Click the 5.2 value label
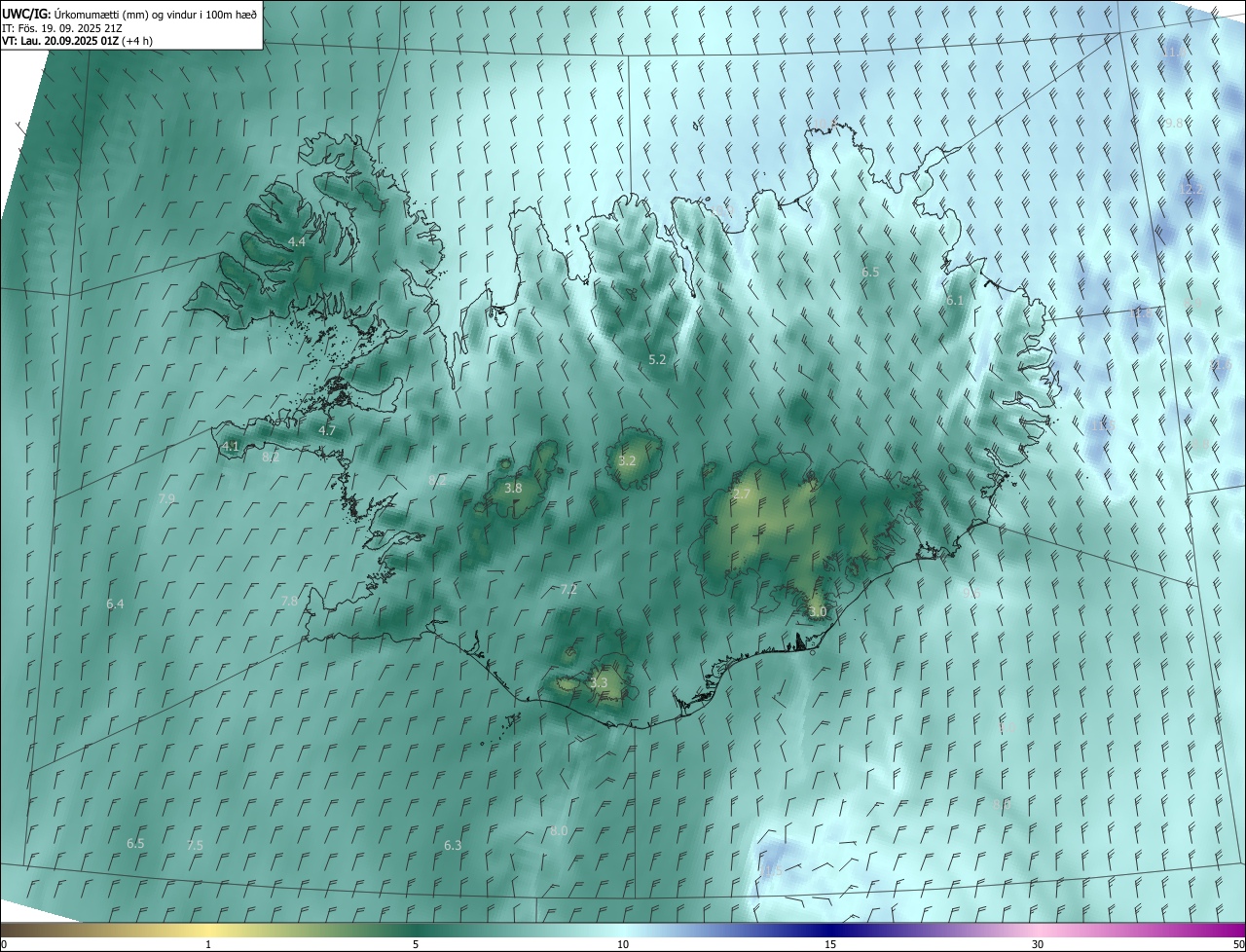 [x=657, y=359]
